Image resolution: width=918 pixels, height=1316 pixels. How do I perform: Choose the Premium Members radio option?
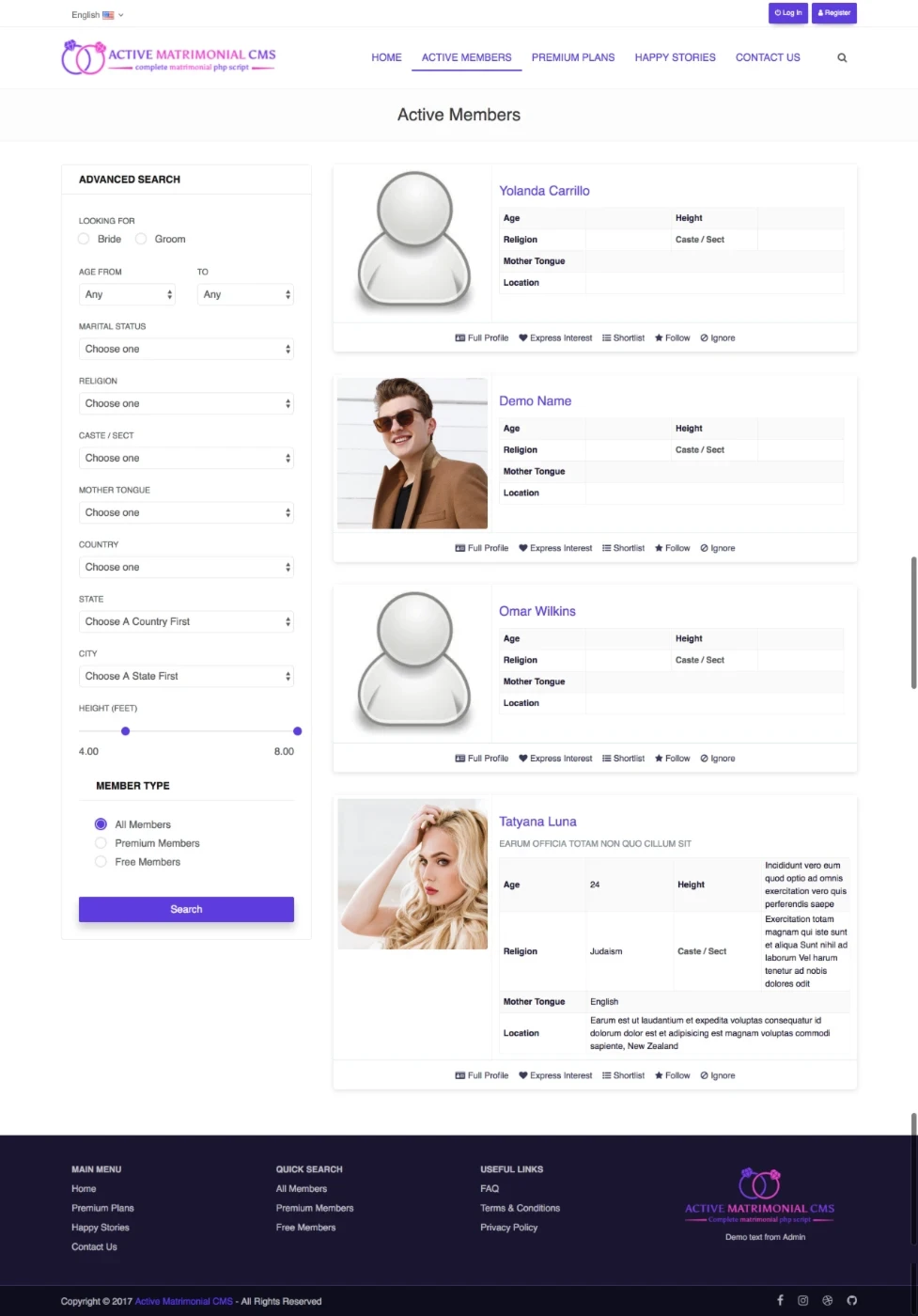click(101, 843)
